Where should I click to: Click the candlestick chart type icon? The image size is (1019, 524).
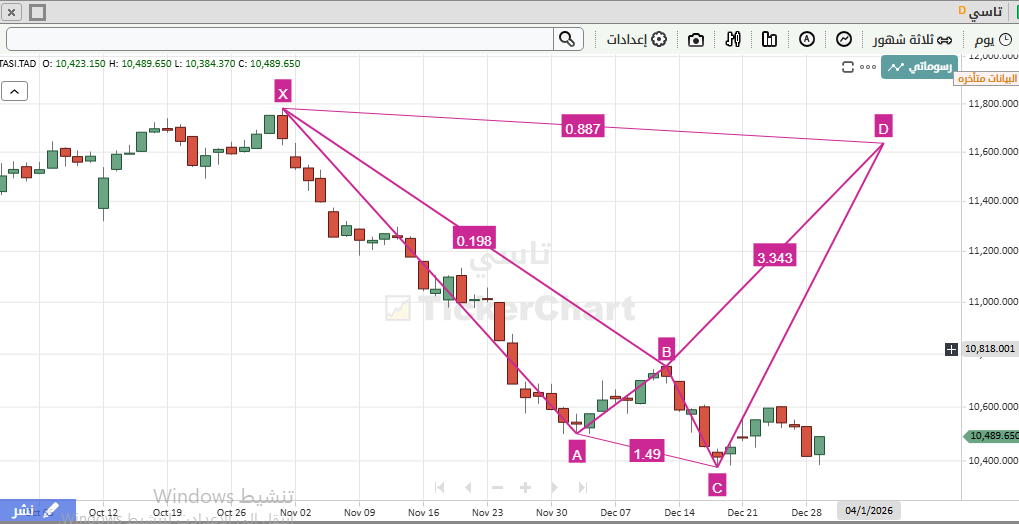(x=769, y=39)
